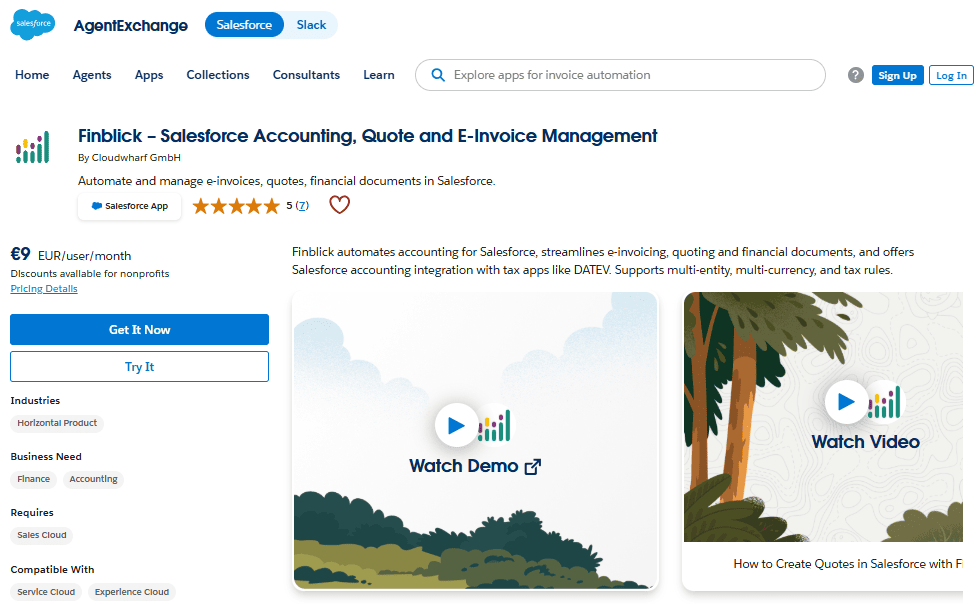The height and width of the screenshot is (604, 979).
Task: Click the Salesforce App badge
Action: click(x=129, y=206)
